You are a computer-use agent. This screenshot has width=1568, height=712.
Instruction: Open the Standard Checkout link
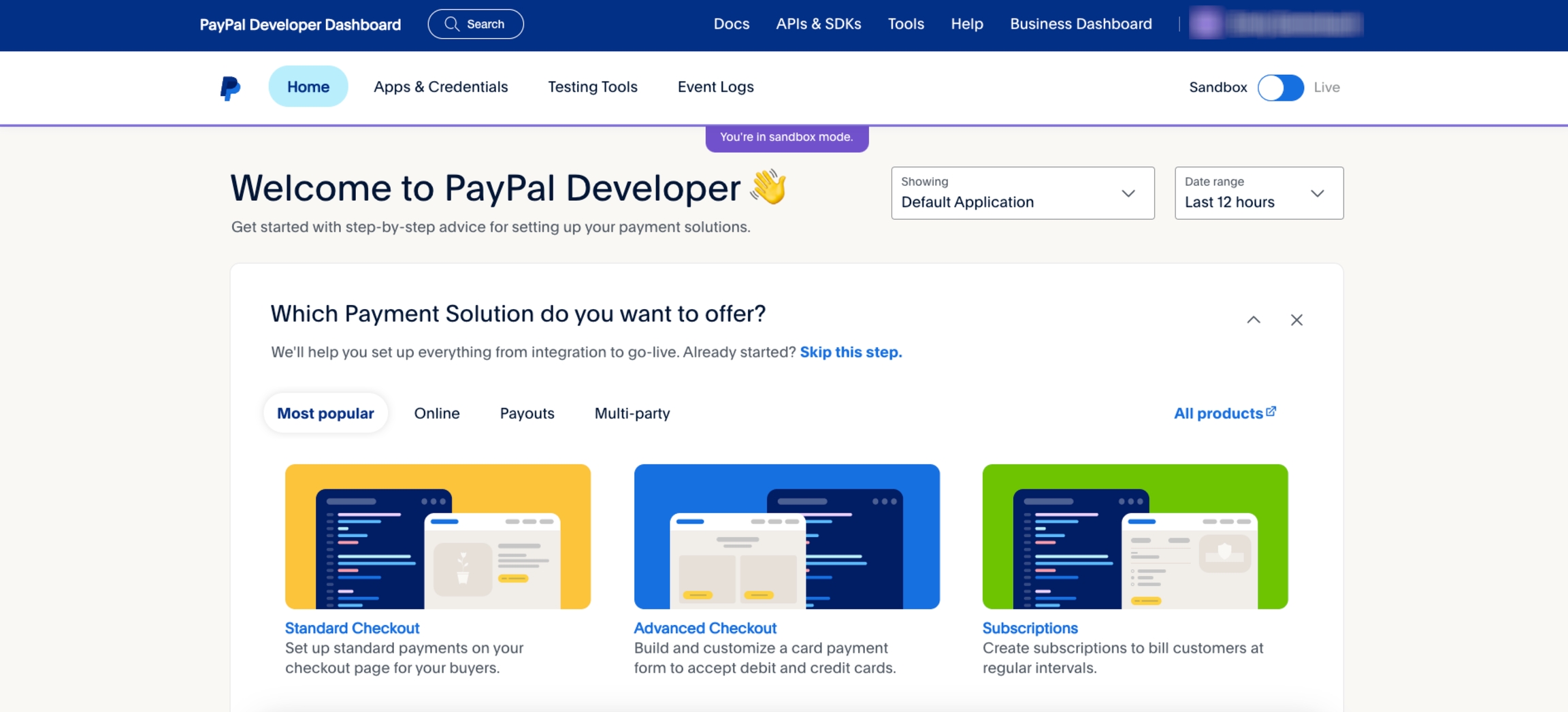(352, 628)
